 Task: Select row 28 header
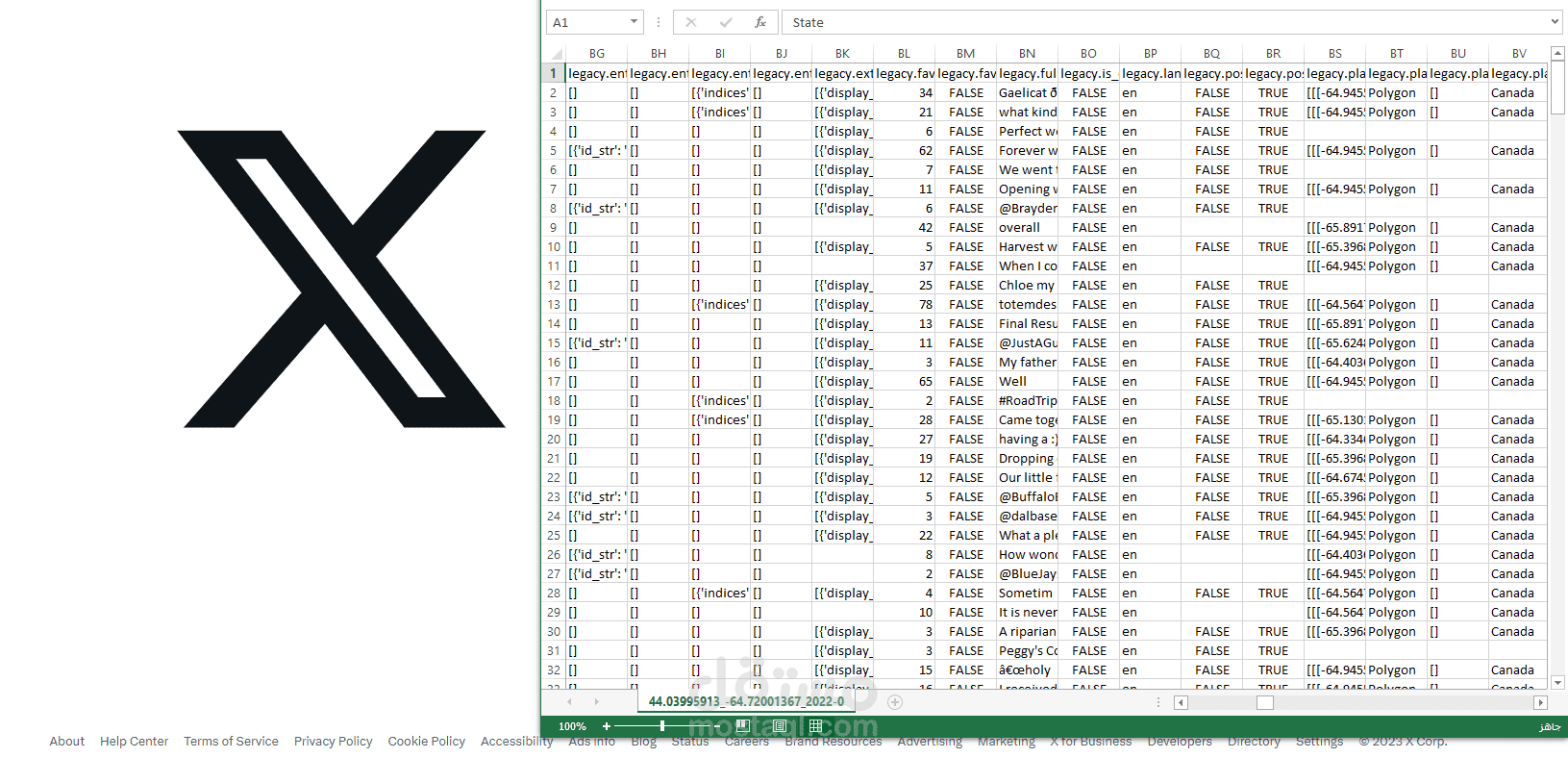[554, 593]
